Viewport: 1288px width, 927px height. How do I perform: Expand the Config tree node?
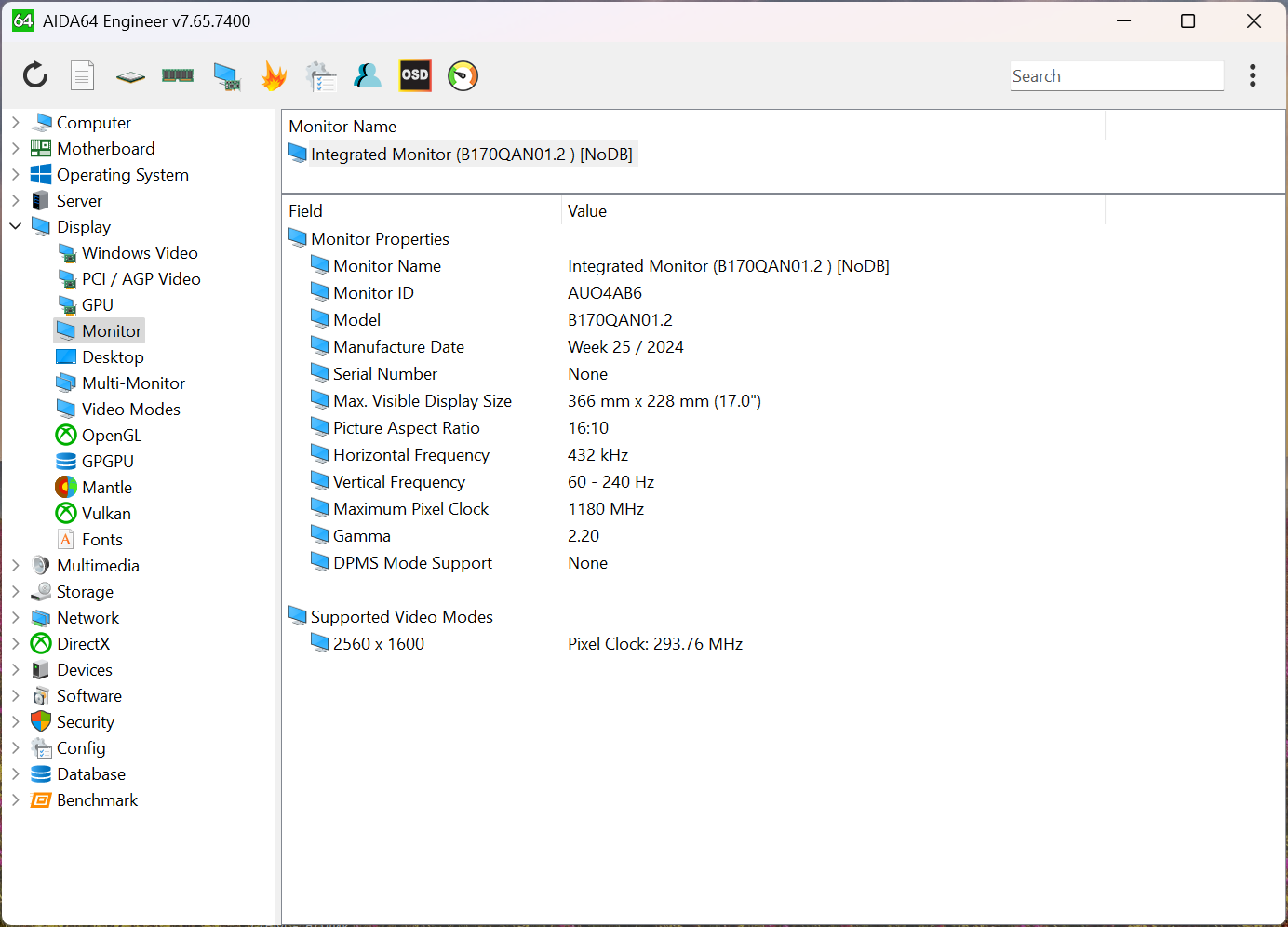click(15, 747)
